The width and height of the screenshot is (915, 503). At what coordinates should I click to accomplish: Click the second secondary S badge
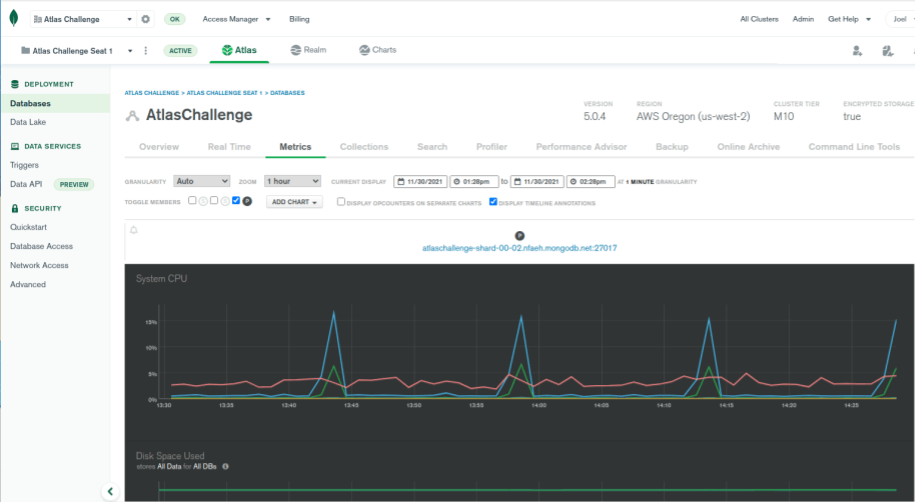(x=225, y=201)
